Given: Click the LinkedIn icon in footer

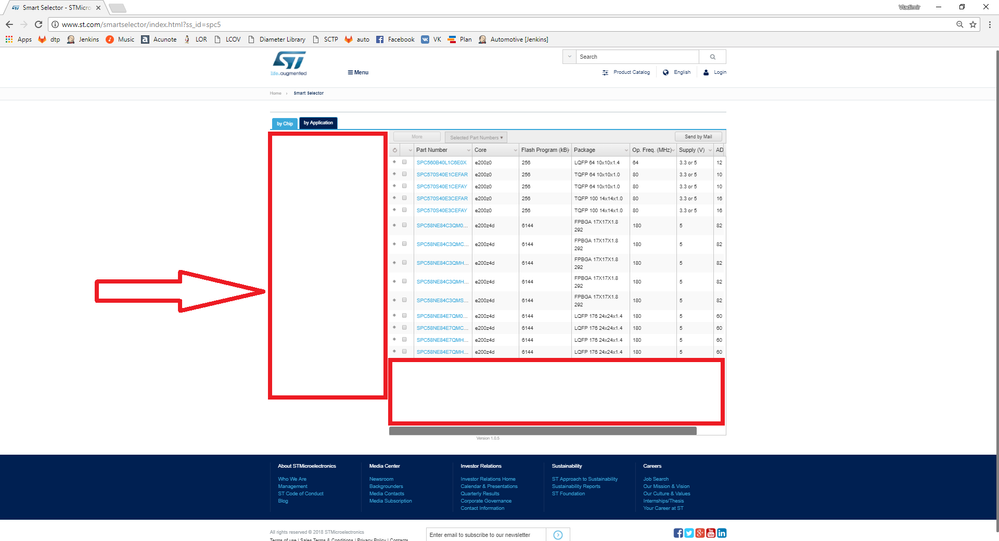Looking at the screenshot, I should pyautogui.click(x=721, y=533).
